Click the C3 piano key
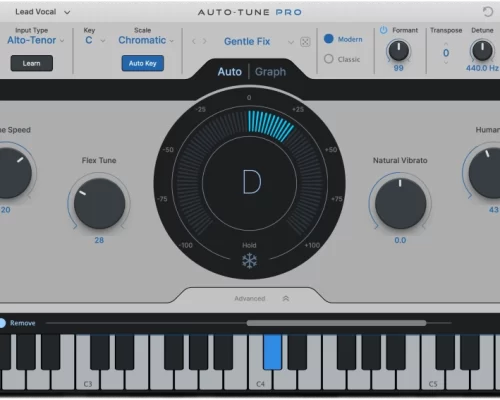The image size is (500, 400). pos(88,378)
